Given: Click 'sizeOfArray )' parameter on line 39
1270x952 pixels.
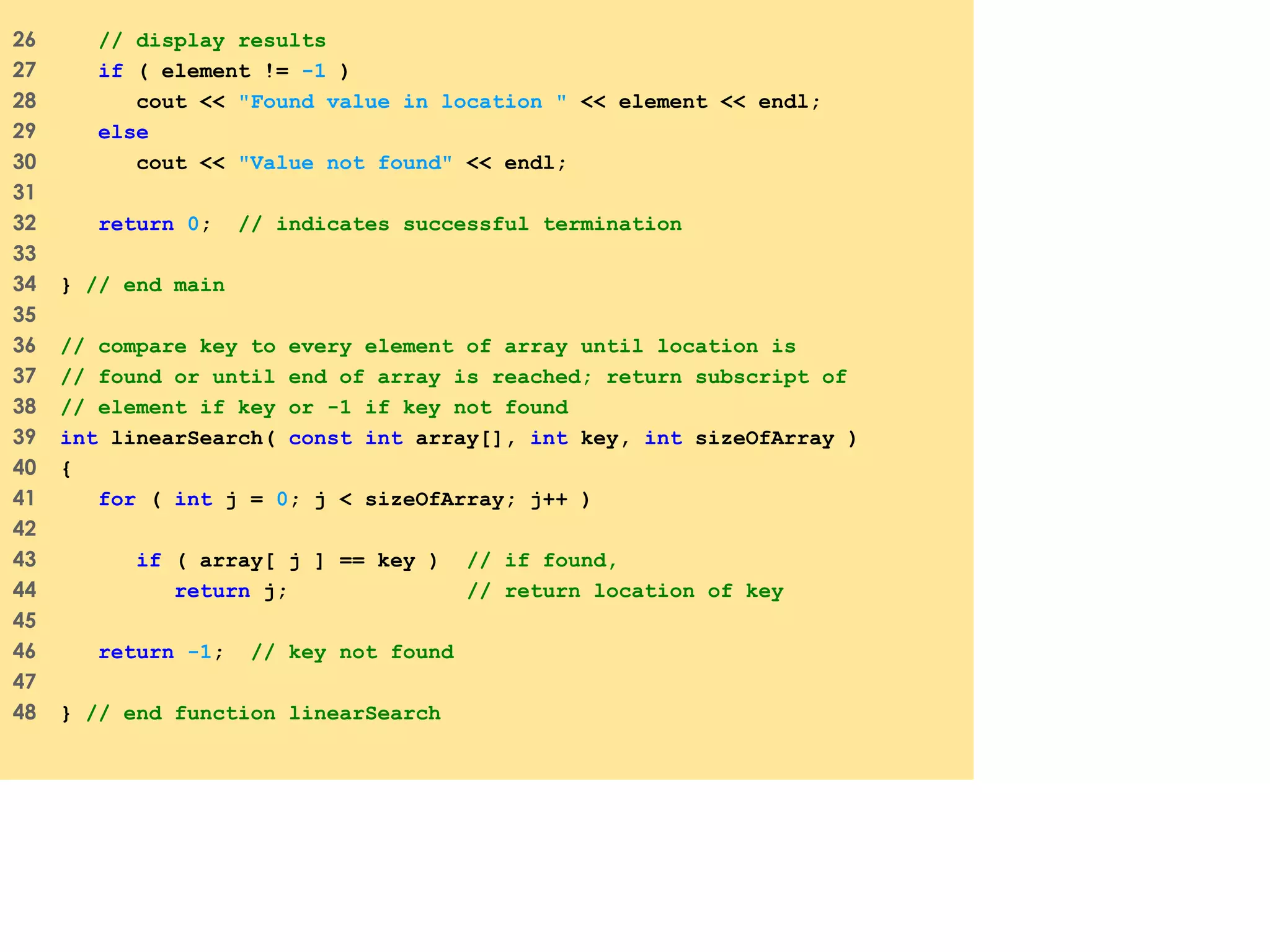Looking at the screenshot, I should pyautogui.click(x=776, y=438).
